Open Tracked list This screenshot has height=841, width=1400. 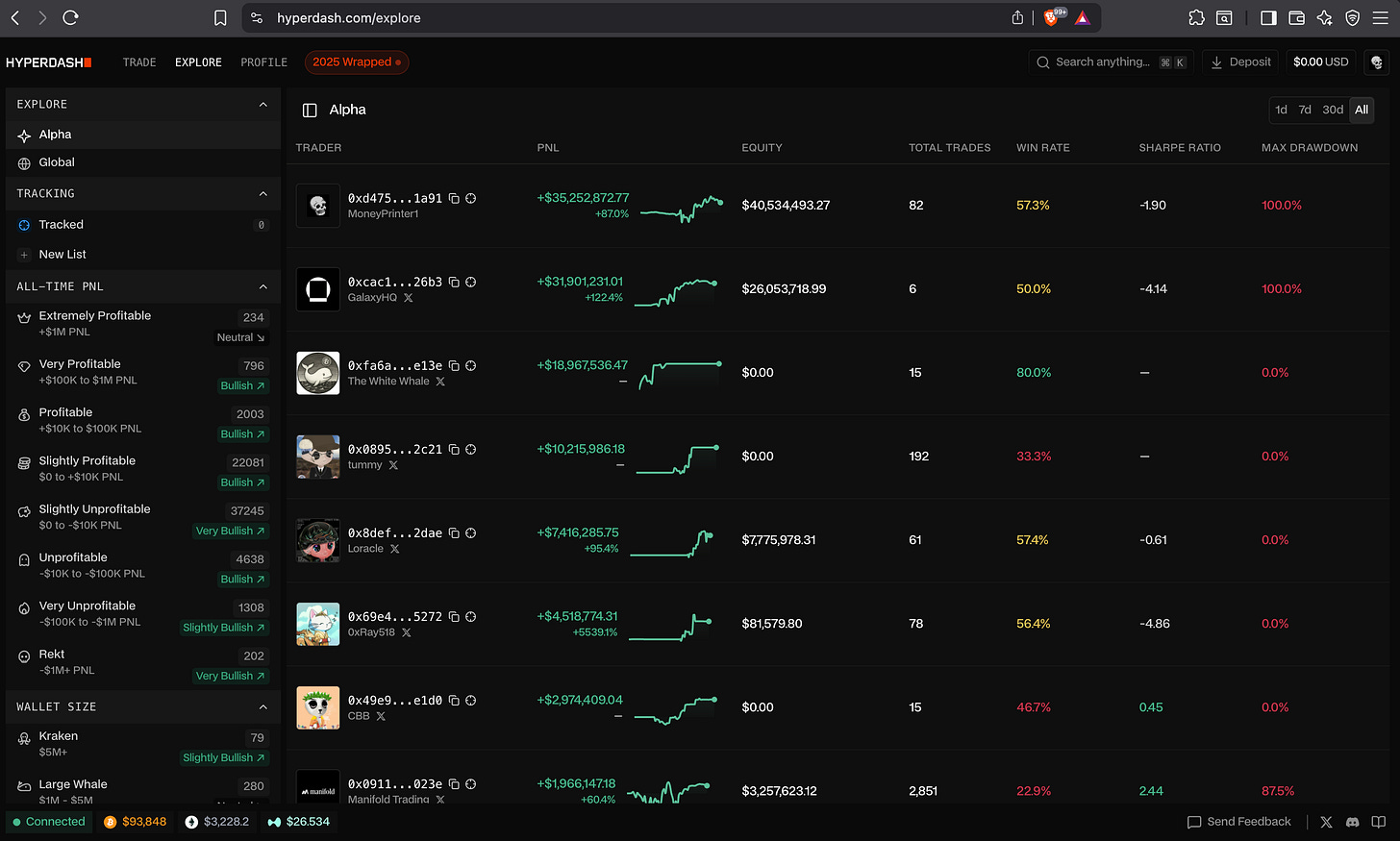[x=142, y=225]
